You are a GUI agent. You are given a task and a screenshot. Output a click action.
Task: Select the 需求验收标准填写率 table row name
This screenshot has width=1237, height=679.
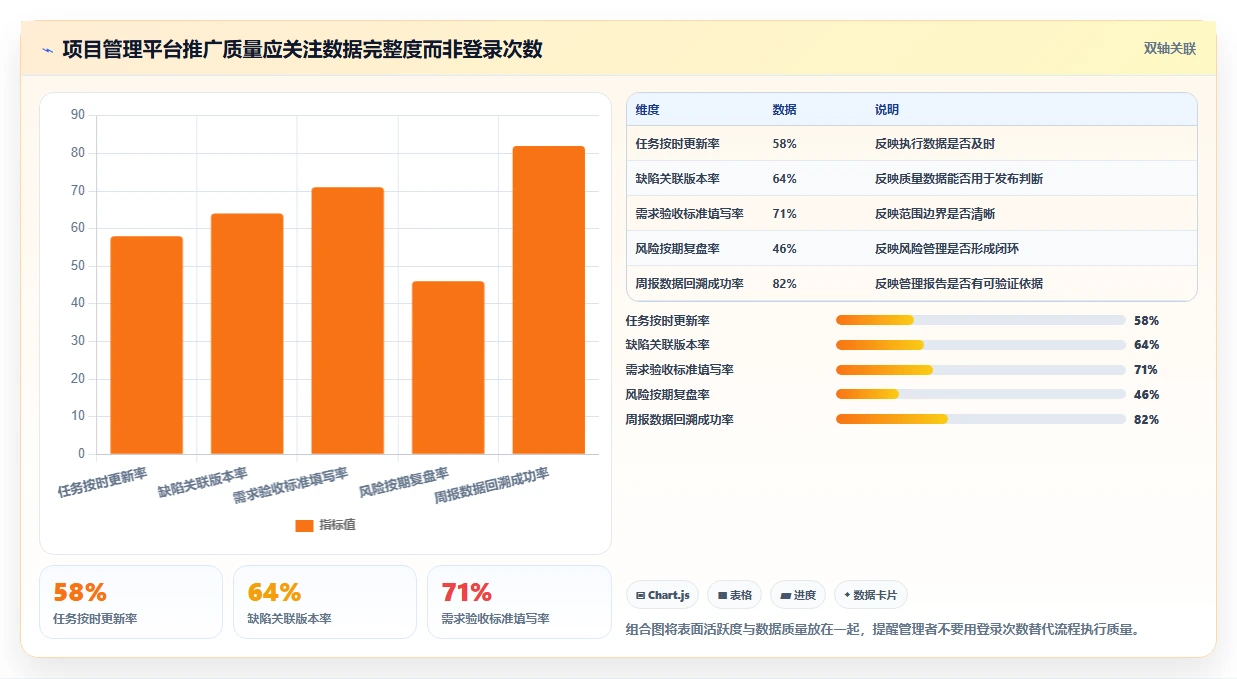point(689,214)
